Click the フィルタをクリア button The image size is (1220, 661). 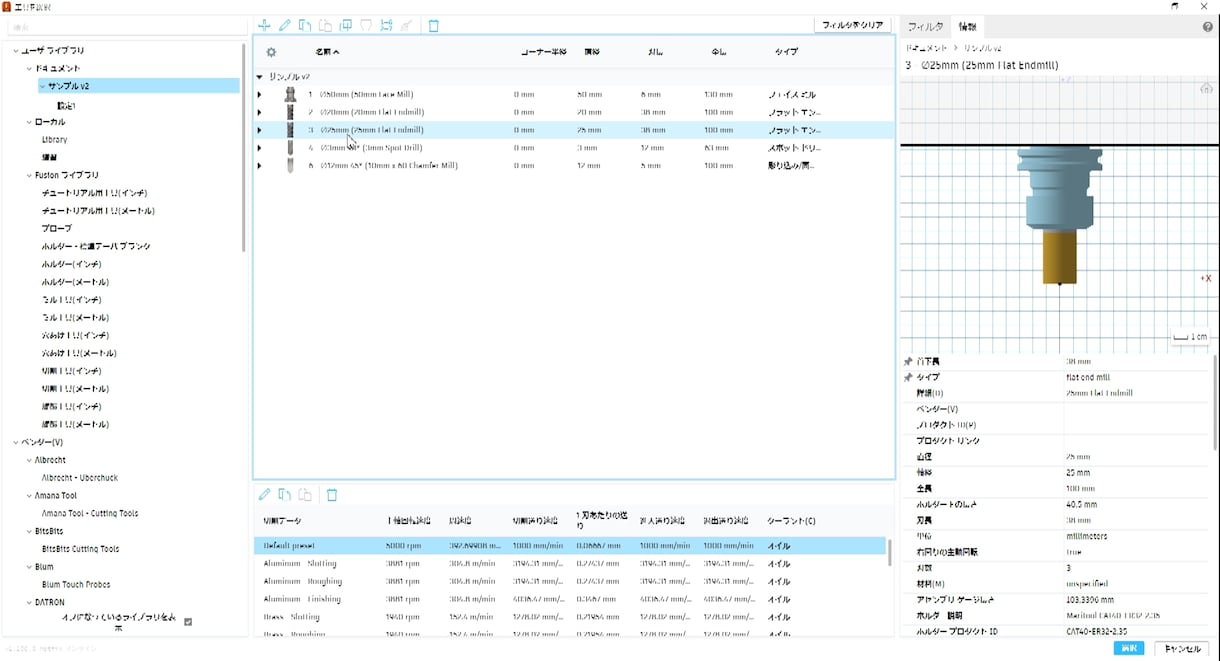point(853,25)
